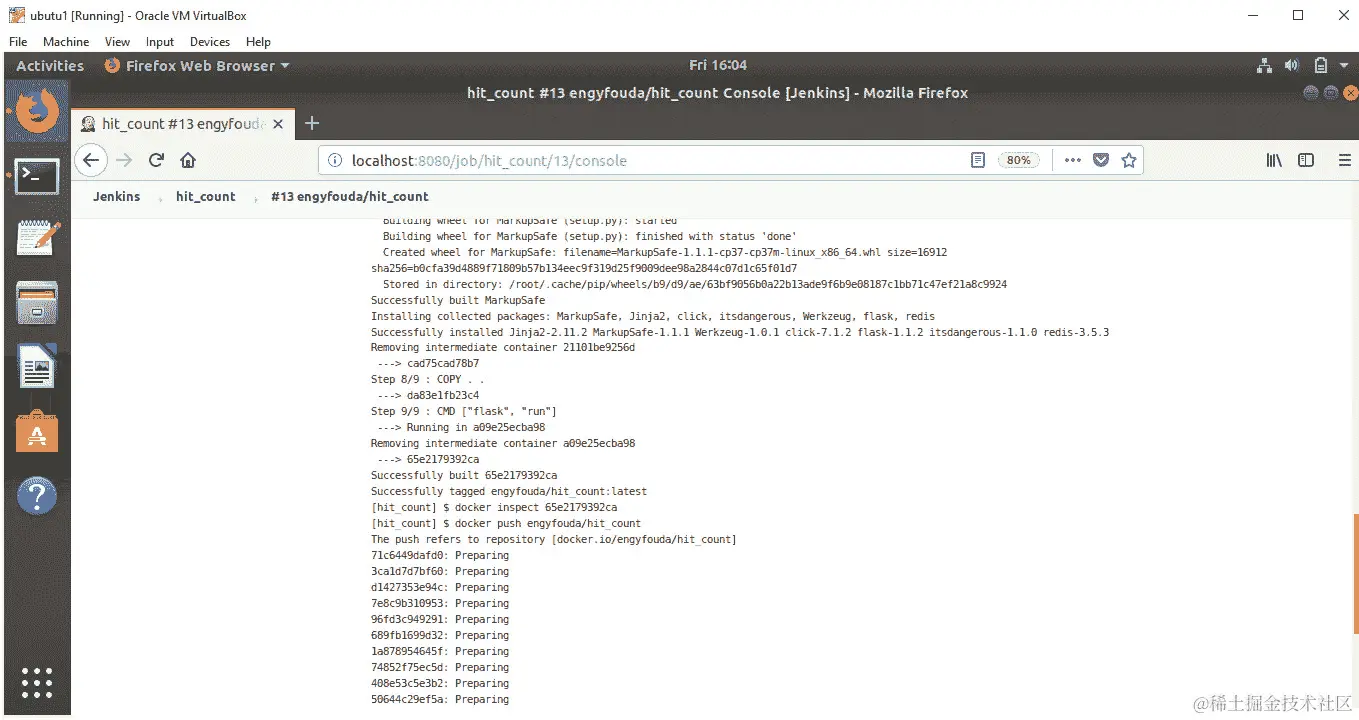Click '74852f75ec5d: Preparing' line
This screenshot has height=720, width=1359.
(x=440, y=668)
